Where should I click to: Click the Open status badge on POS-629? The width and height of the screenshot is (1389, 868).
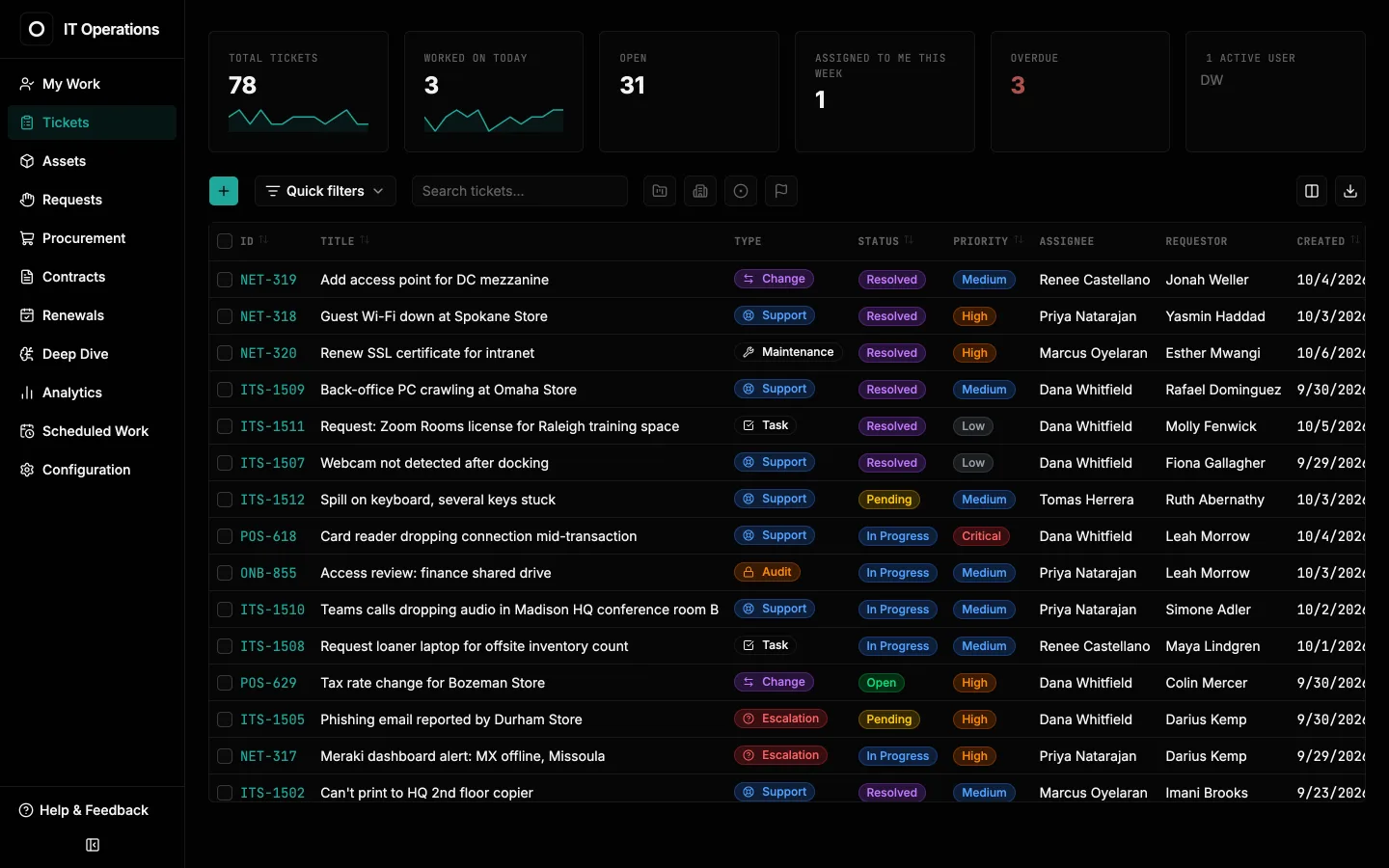click(x=882, y=683)
